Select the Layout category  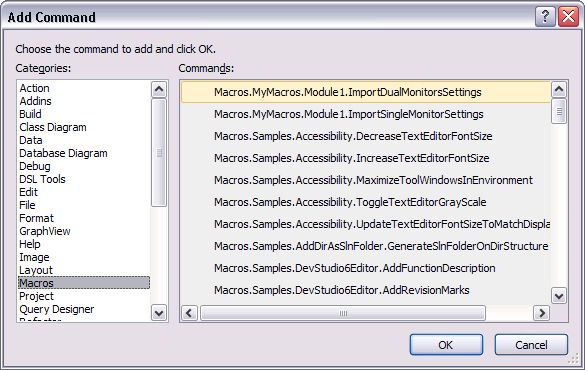[x=84, y=270]
